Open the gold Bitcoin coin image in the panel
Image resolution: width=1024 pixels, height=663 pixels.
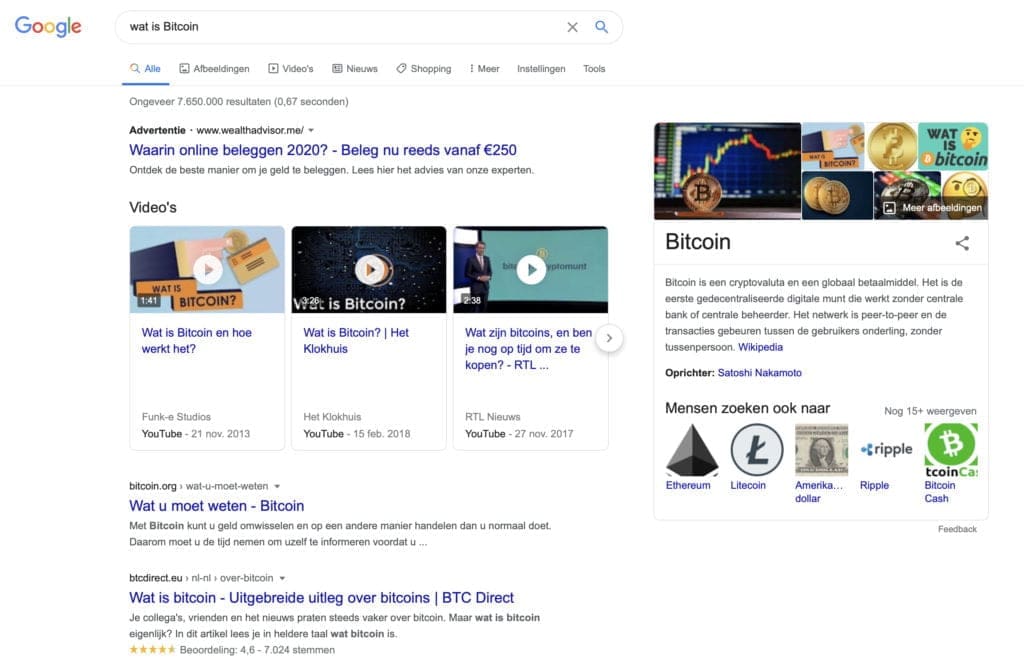[892, 146]
